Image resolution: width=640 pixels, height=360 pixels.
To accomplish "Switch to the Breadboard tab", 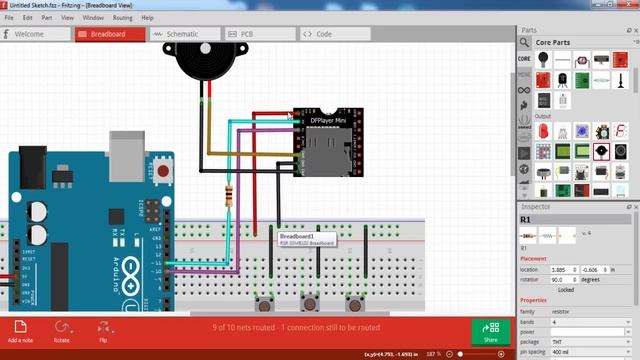I will (x=110, y=34).
